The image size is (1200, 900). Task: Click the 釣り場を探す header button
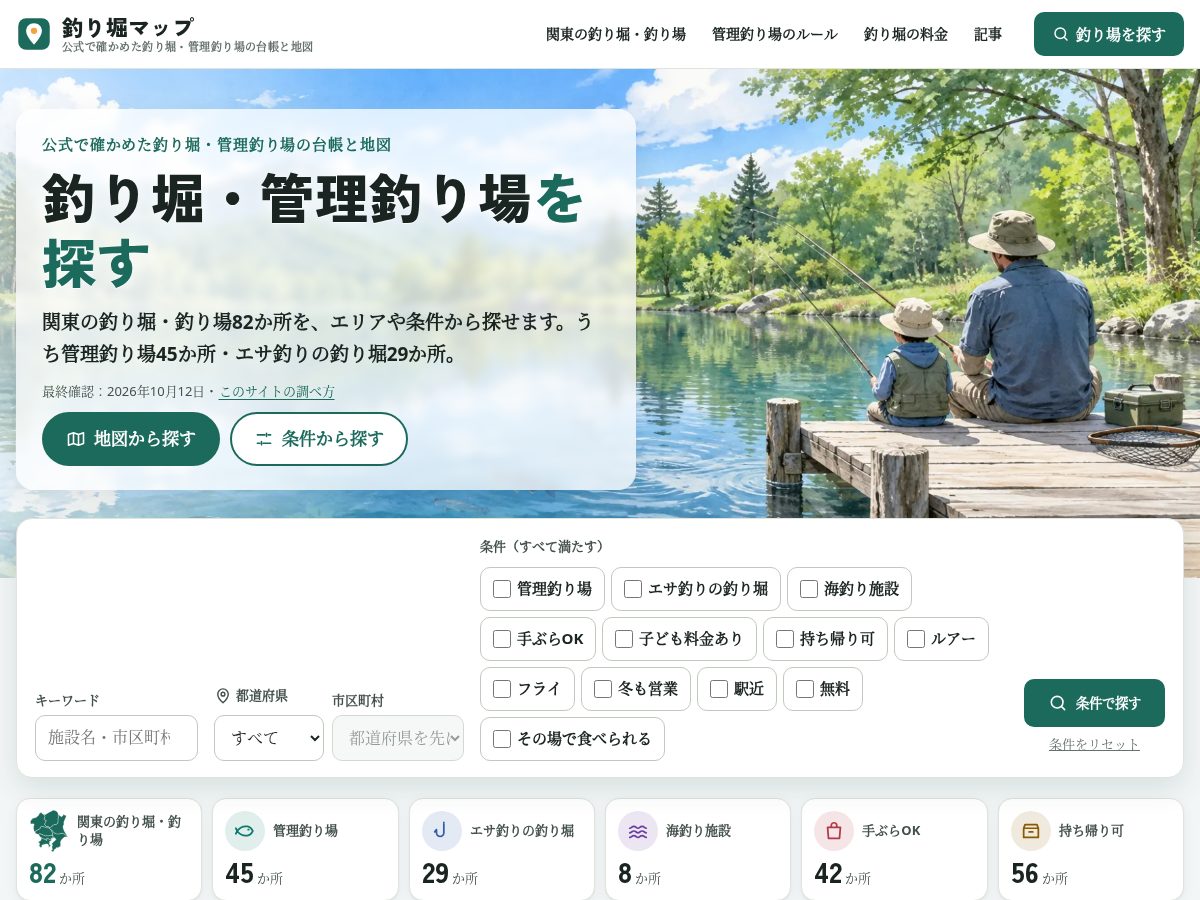tap(1109, 34)
